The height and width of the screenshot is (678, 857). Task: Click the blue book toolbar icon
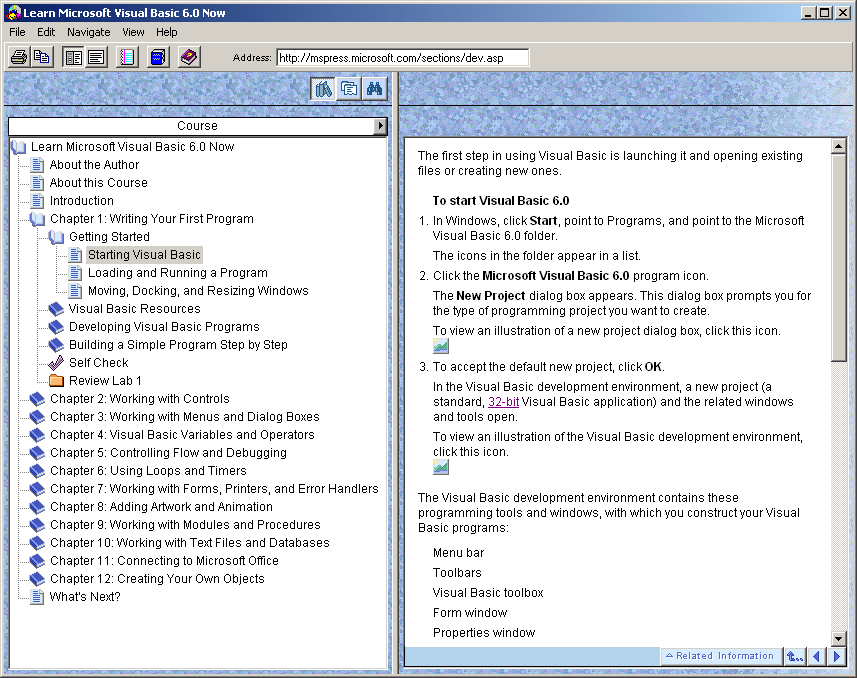point(159,57)
